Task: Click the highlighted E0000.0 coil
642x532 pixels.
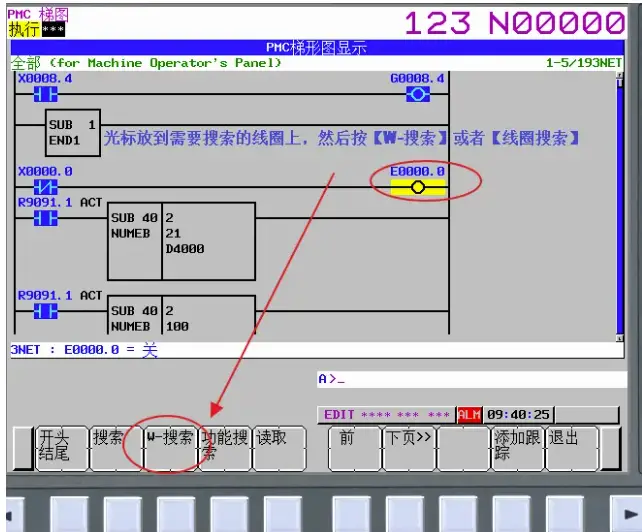Action: coord(418,187)
